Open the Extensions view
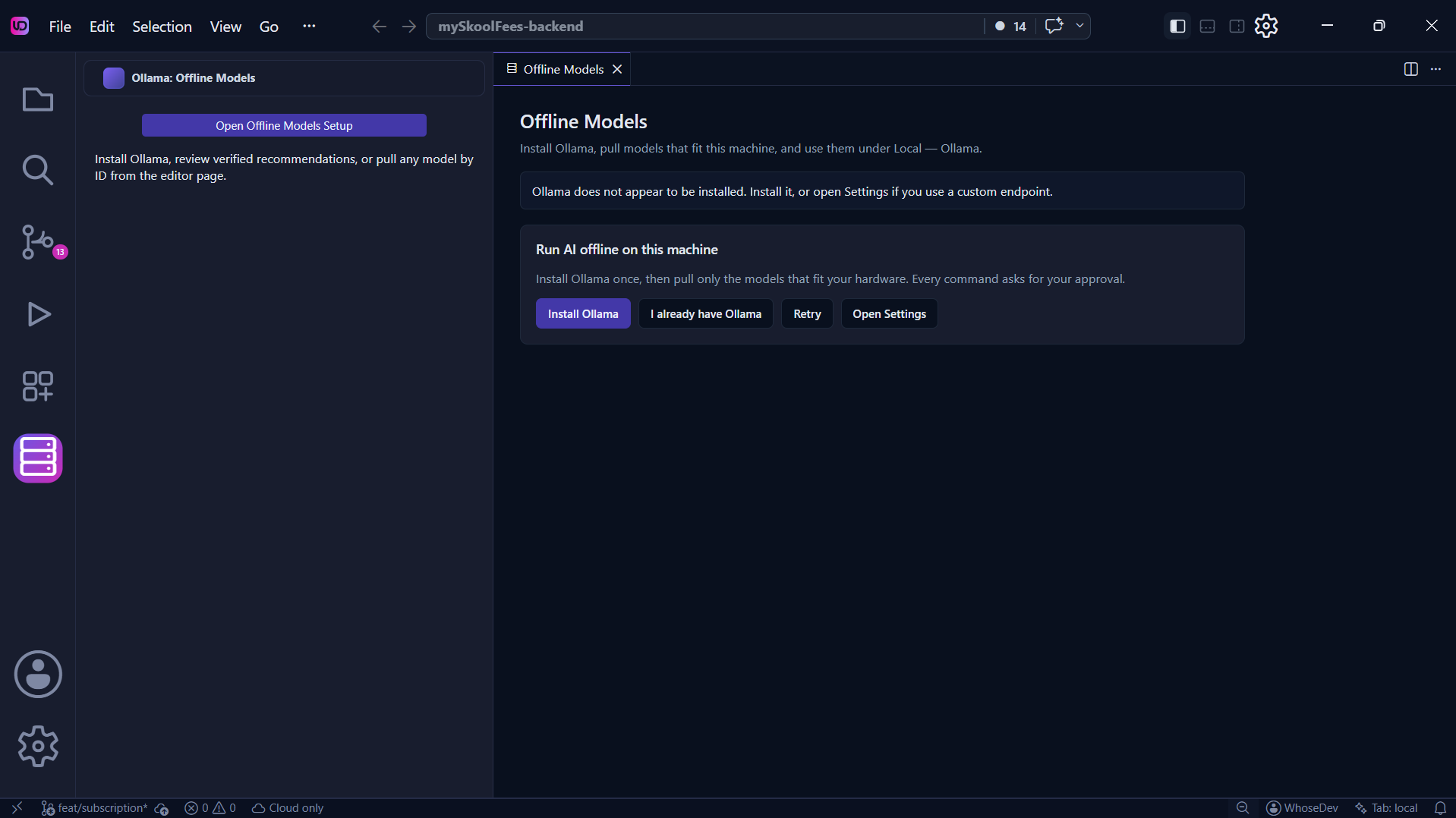This screenshot has width=1456, height=818. pyautogui.click(x=37, y=386)
